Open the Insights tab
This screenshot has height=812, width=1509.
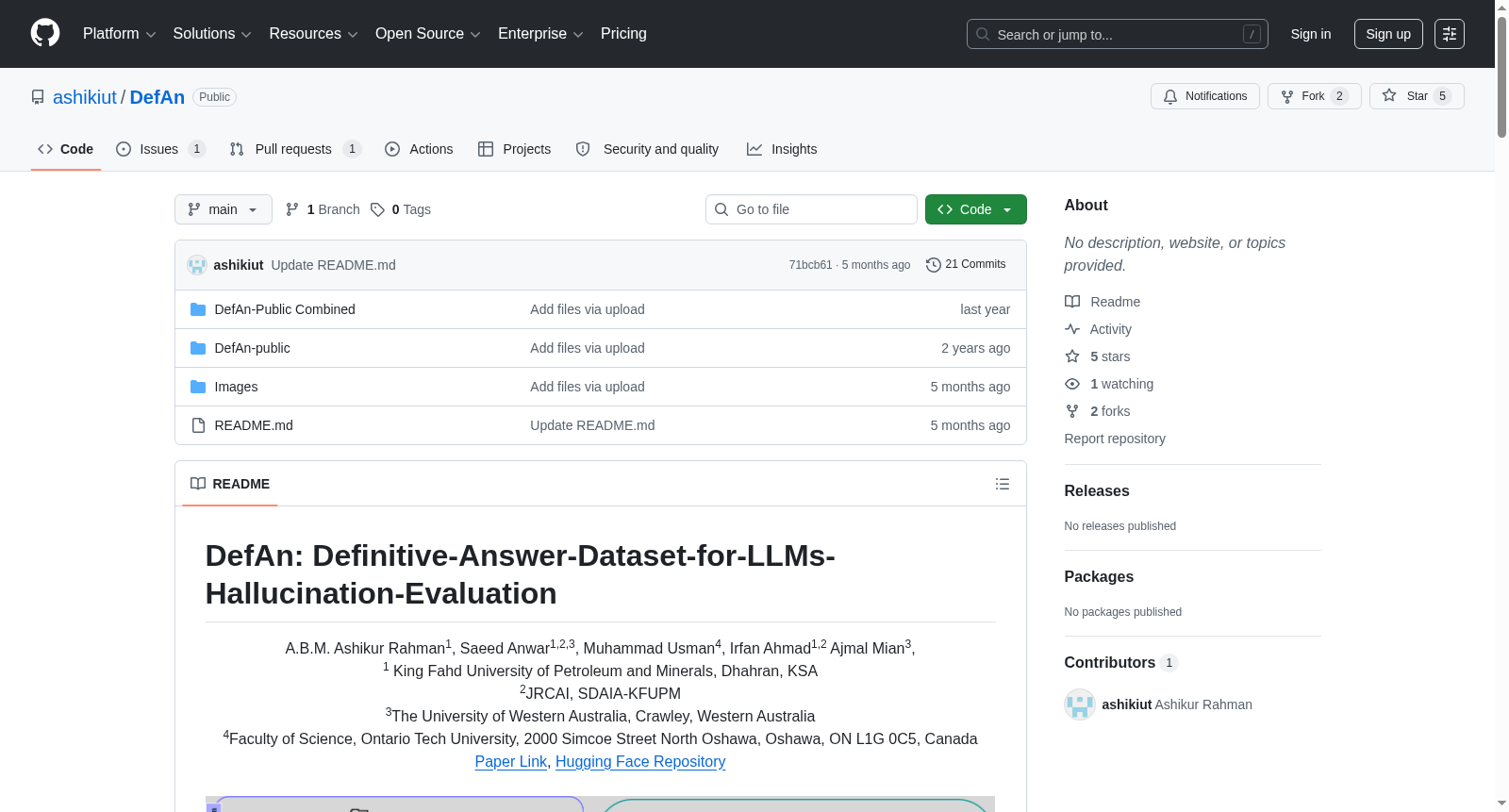(x=783, y=149)
